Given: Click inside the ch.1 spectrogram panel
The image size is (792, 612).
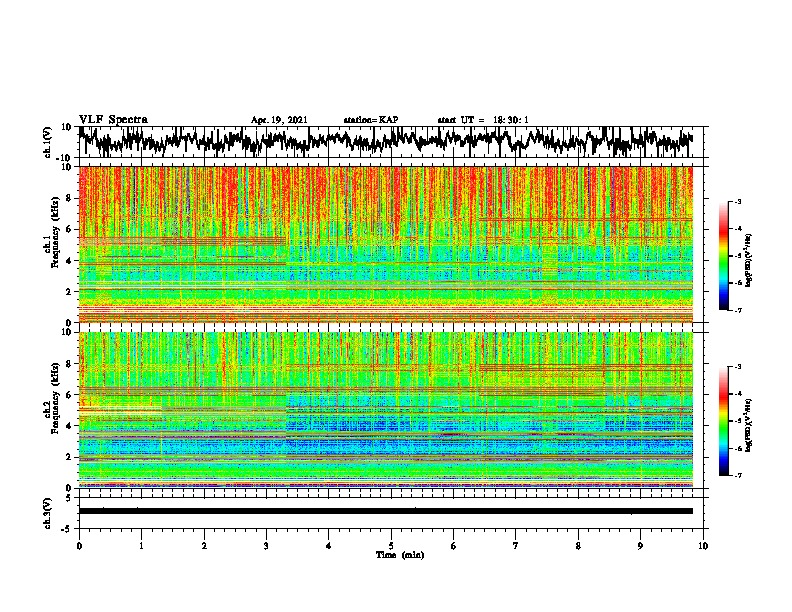Looking at the screenshot, I should click(x=386, y=244).
